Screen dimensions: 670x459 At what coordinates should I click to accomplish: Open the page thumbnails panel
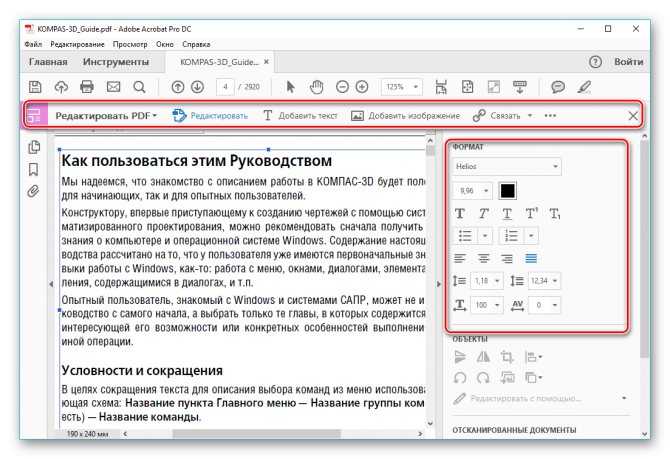point(34,147)
